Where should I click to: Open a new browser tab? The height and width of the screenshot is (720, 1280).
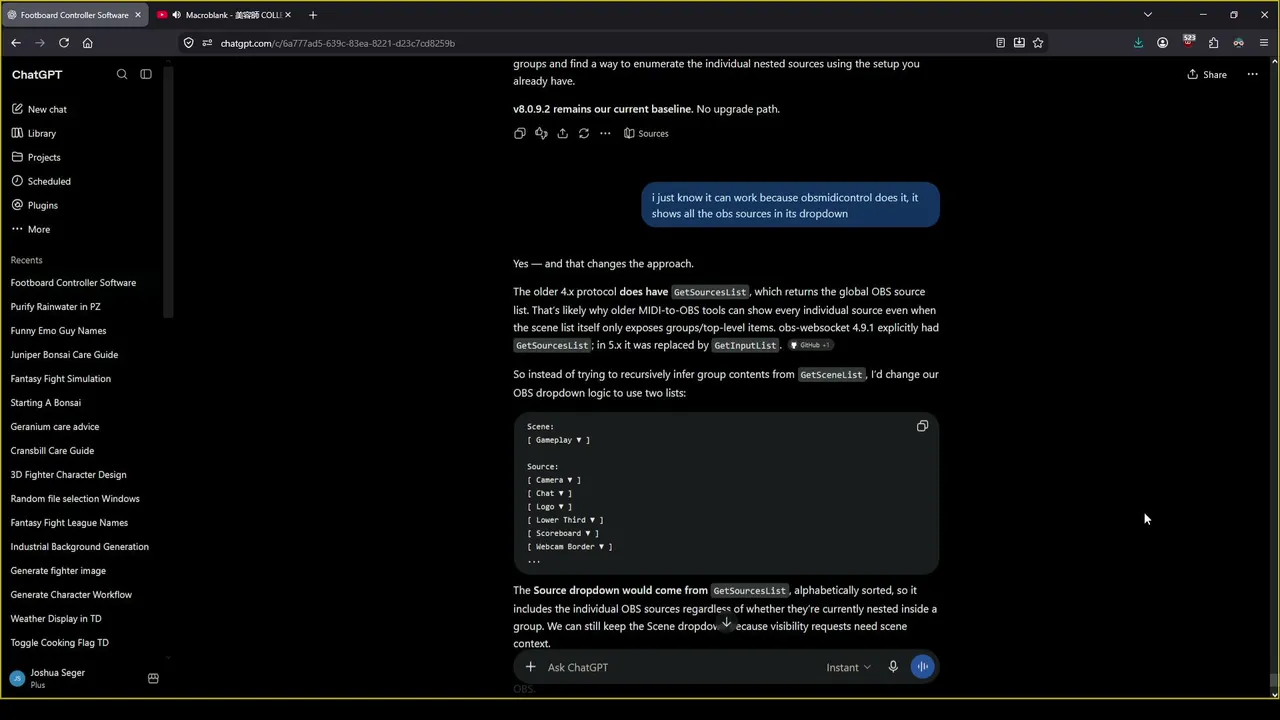point(313,15)
